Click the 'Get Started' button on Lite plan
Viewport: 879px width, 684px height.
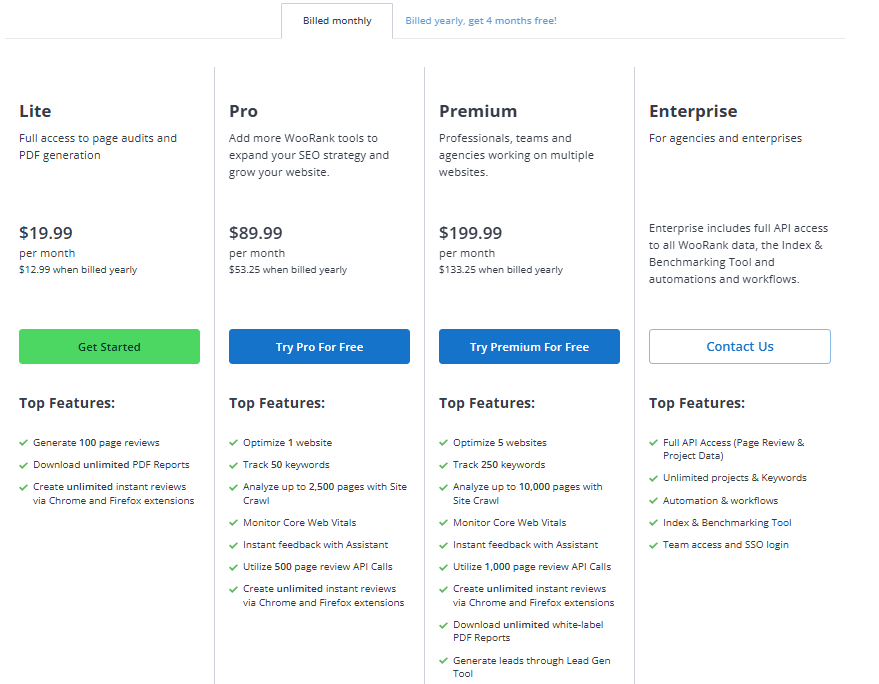(x=109, y=346)
